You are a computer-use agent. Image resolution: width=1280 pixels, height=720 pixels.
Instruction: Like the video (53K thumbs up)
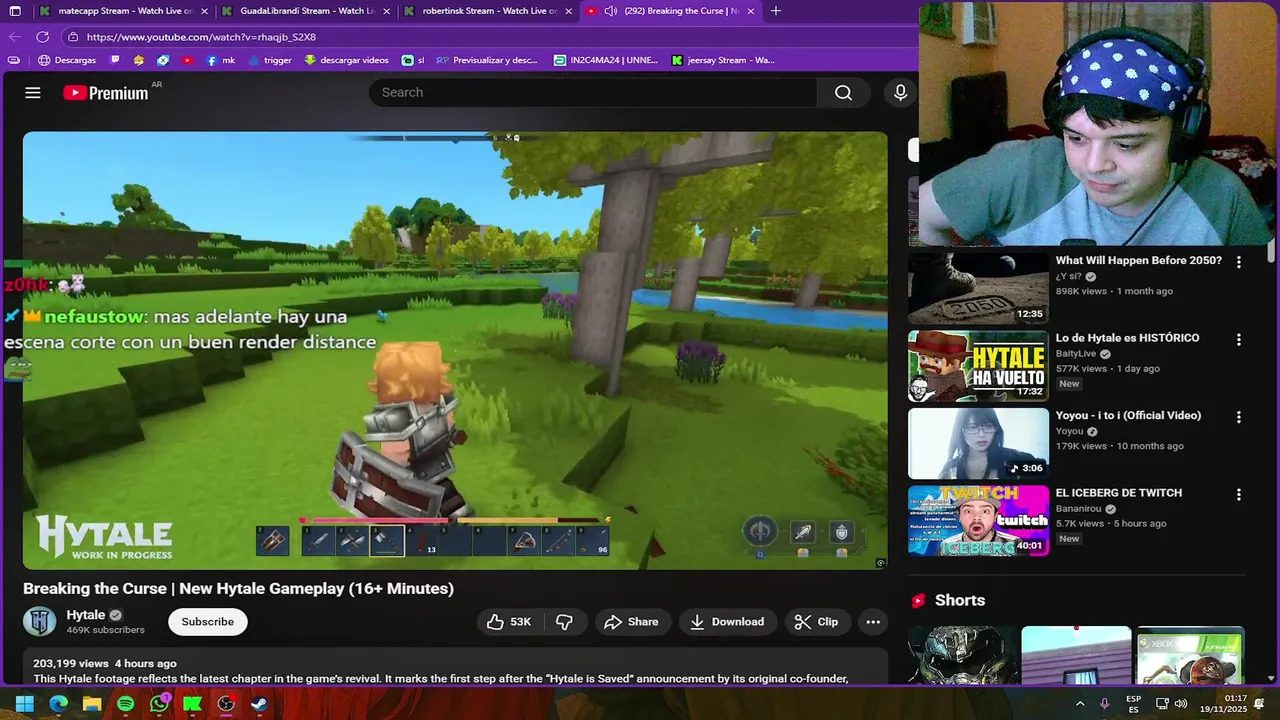click(x=509, y=622)
